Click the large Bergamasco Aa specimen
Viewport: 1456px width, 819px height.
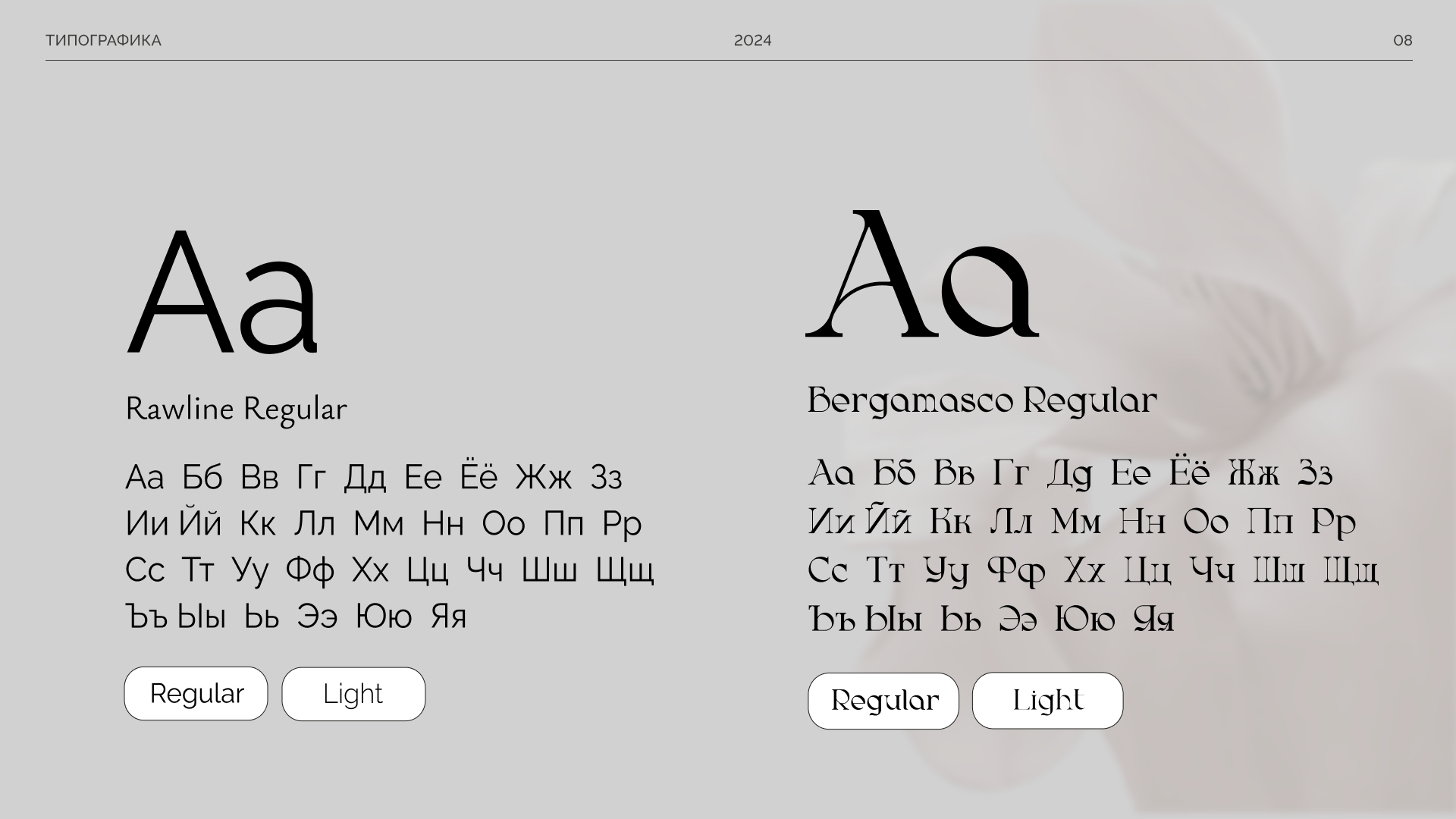[922, 275]
